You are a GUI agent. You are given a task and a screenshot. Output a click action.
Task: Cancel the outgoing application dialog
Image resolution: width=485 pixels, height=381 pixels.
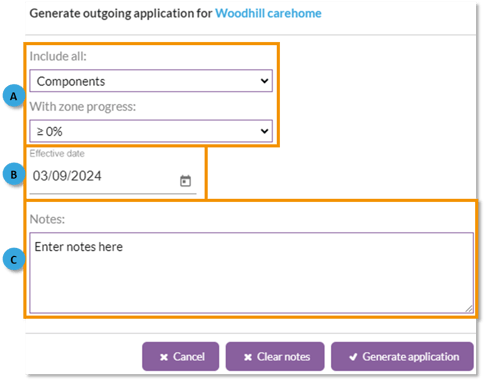pyautogui.click(x=181, y=357)
